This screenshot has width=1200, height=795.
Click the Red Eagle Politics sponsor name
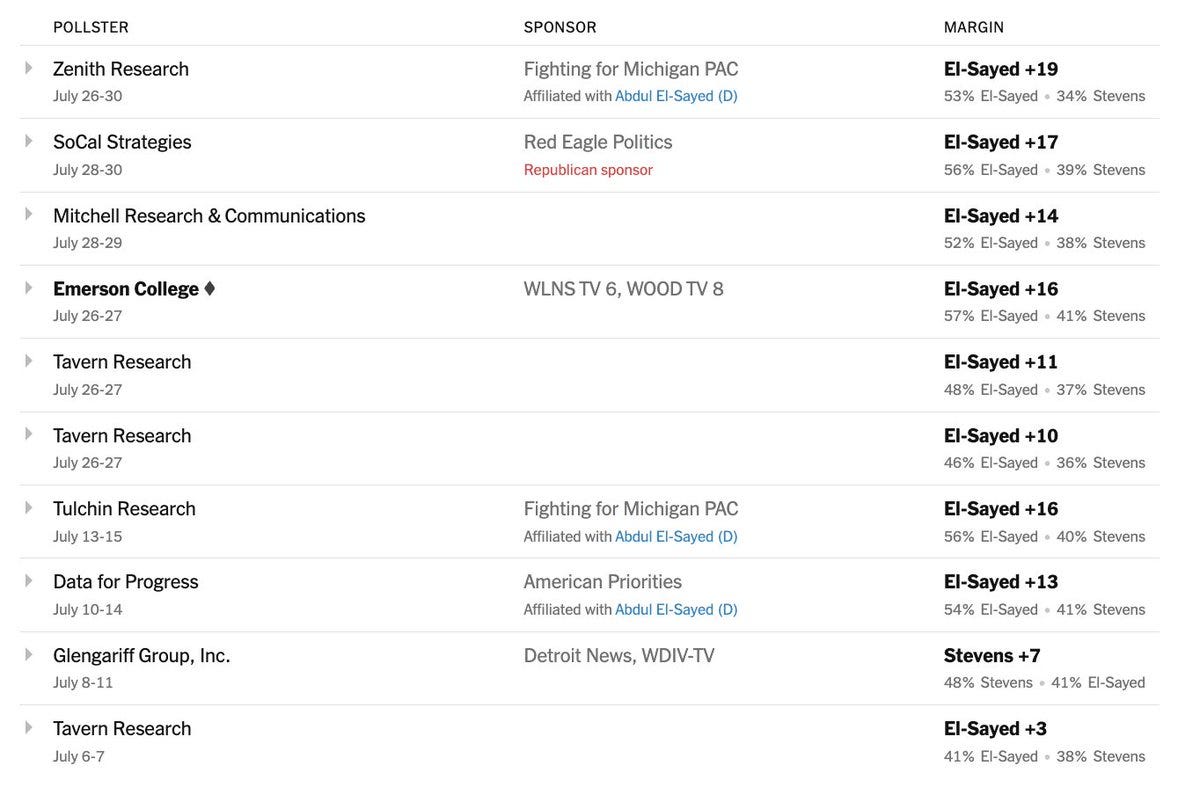pos(598,142)
